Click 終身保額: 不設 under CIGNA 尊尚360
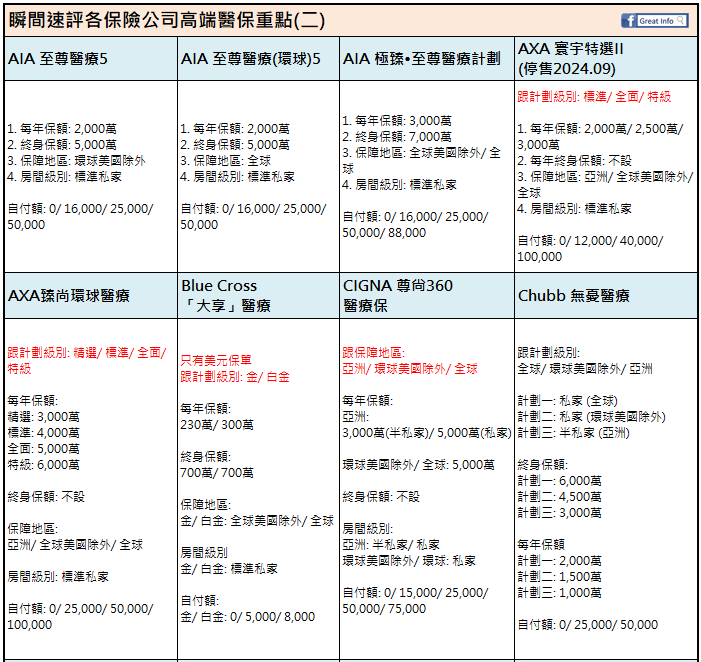This screenshot has width=701, height=662. click(381, 497)
